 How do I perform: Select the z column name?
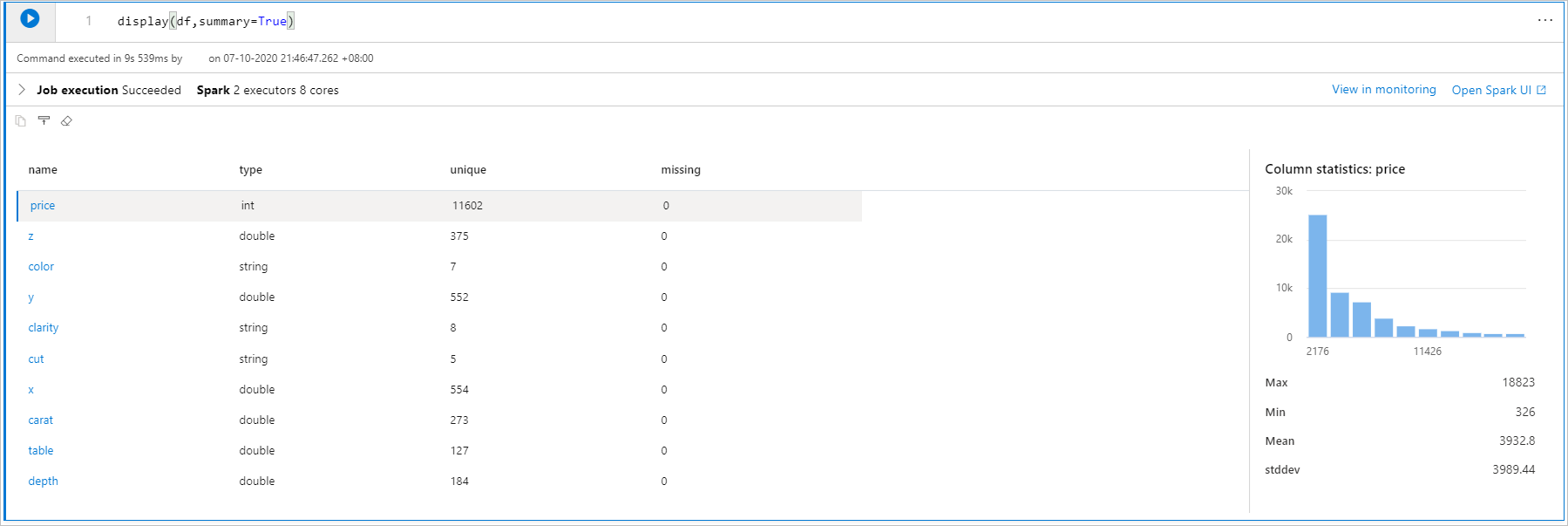(31, 236)
